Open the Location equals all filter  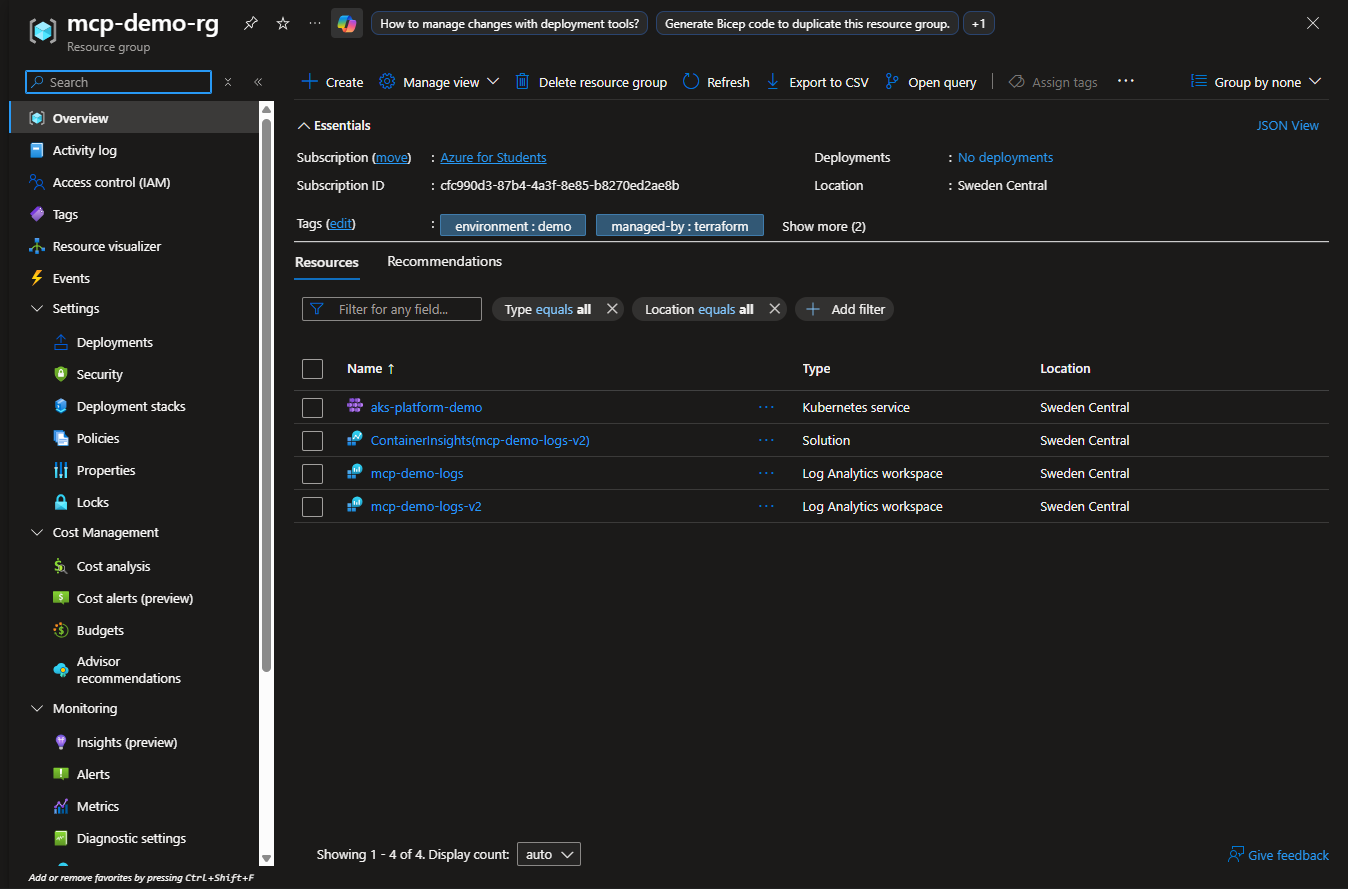[x=699, y=309]
